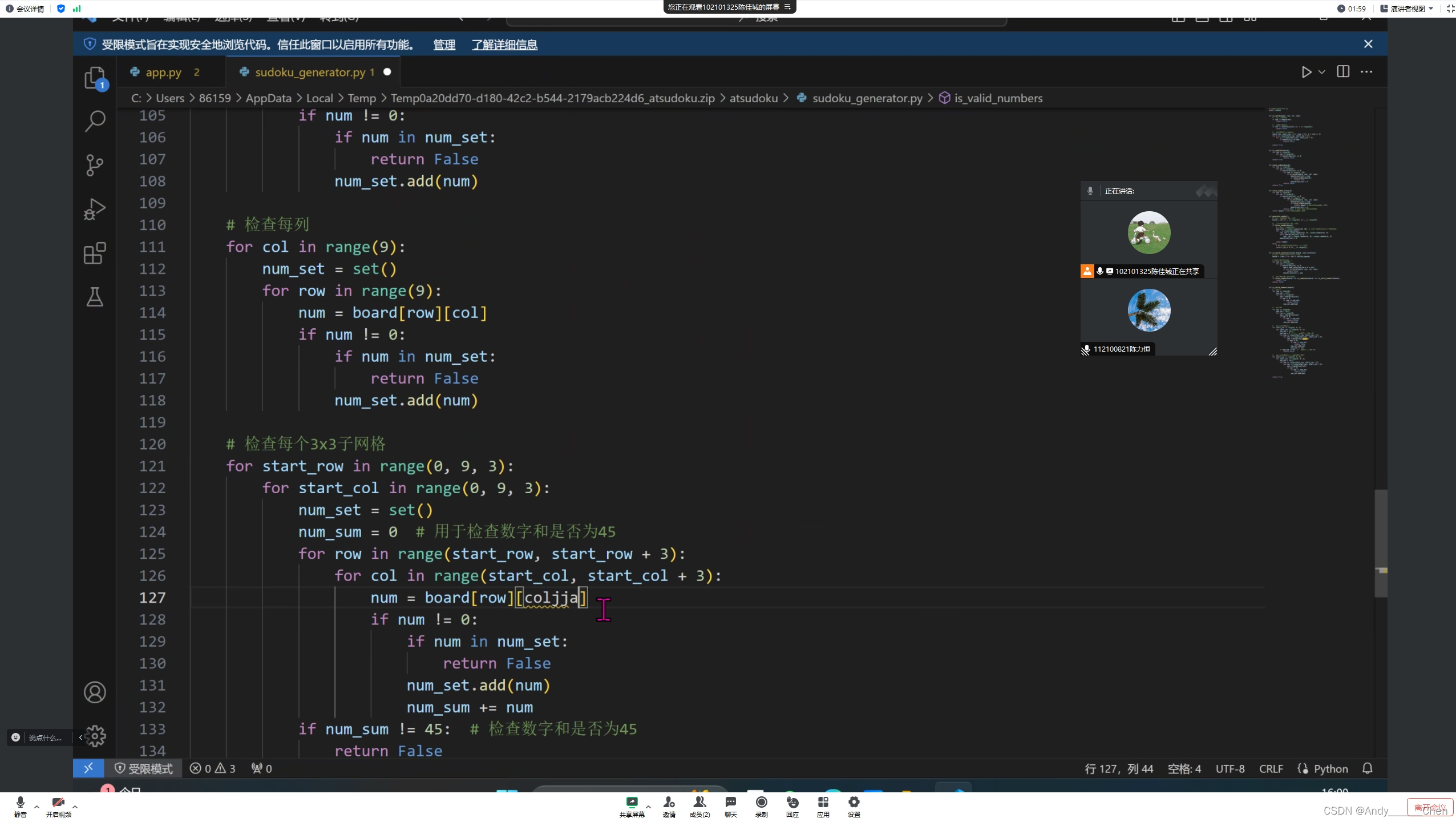Click 受限模式 status bar button

[144, 768]
